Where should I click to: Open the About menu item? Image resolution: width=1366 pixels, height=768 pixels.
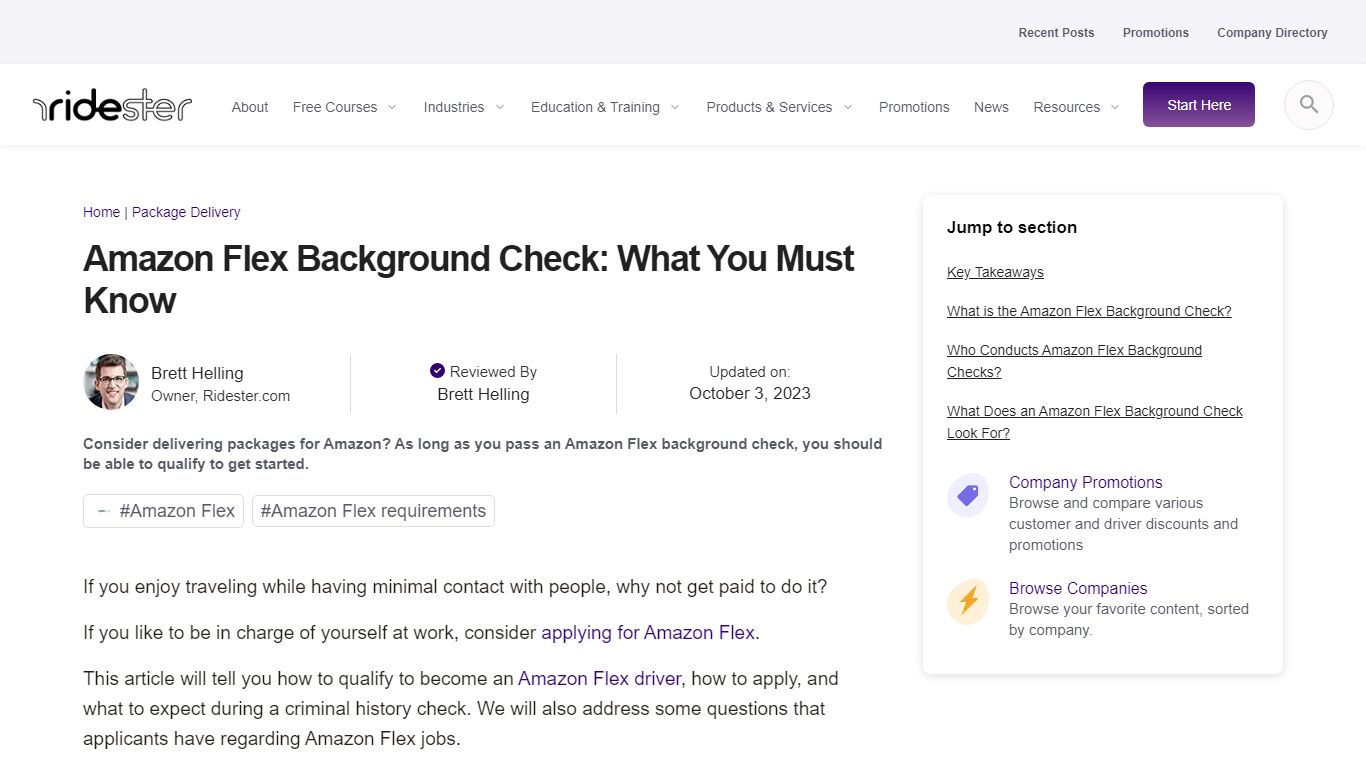[250, 107]
